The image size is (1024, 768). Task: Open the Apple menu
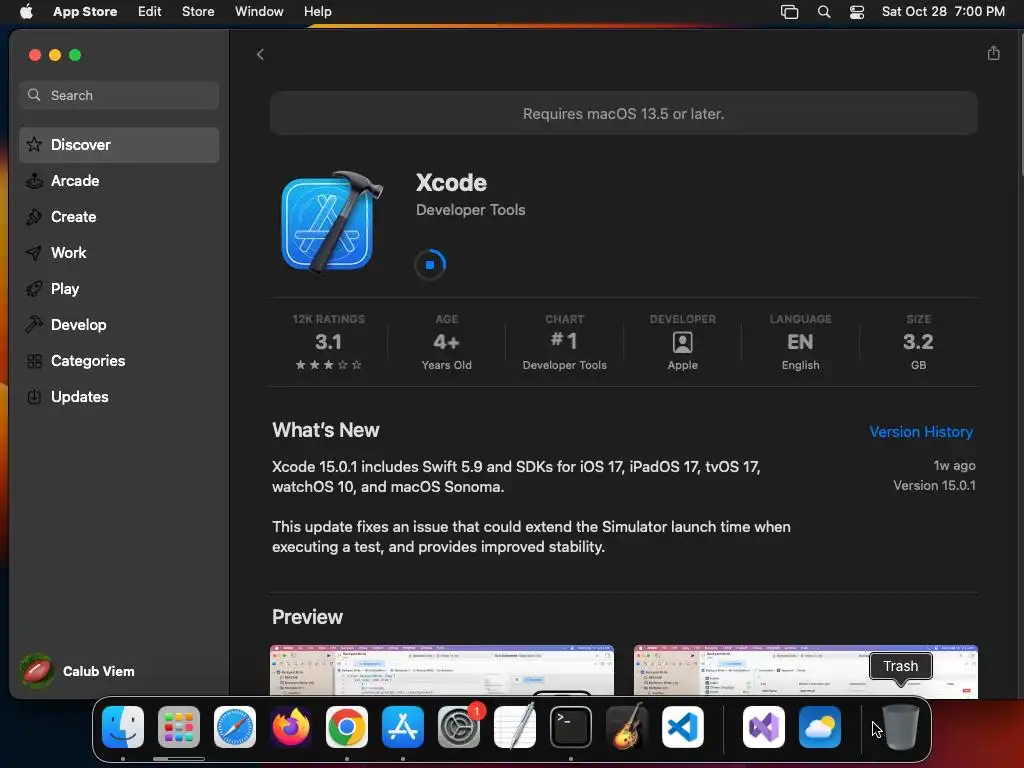tap(26, 12)
